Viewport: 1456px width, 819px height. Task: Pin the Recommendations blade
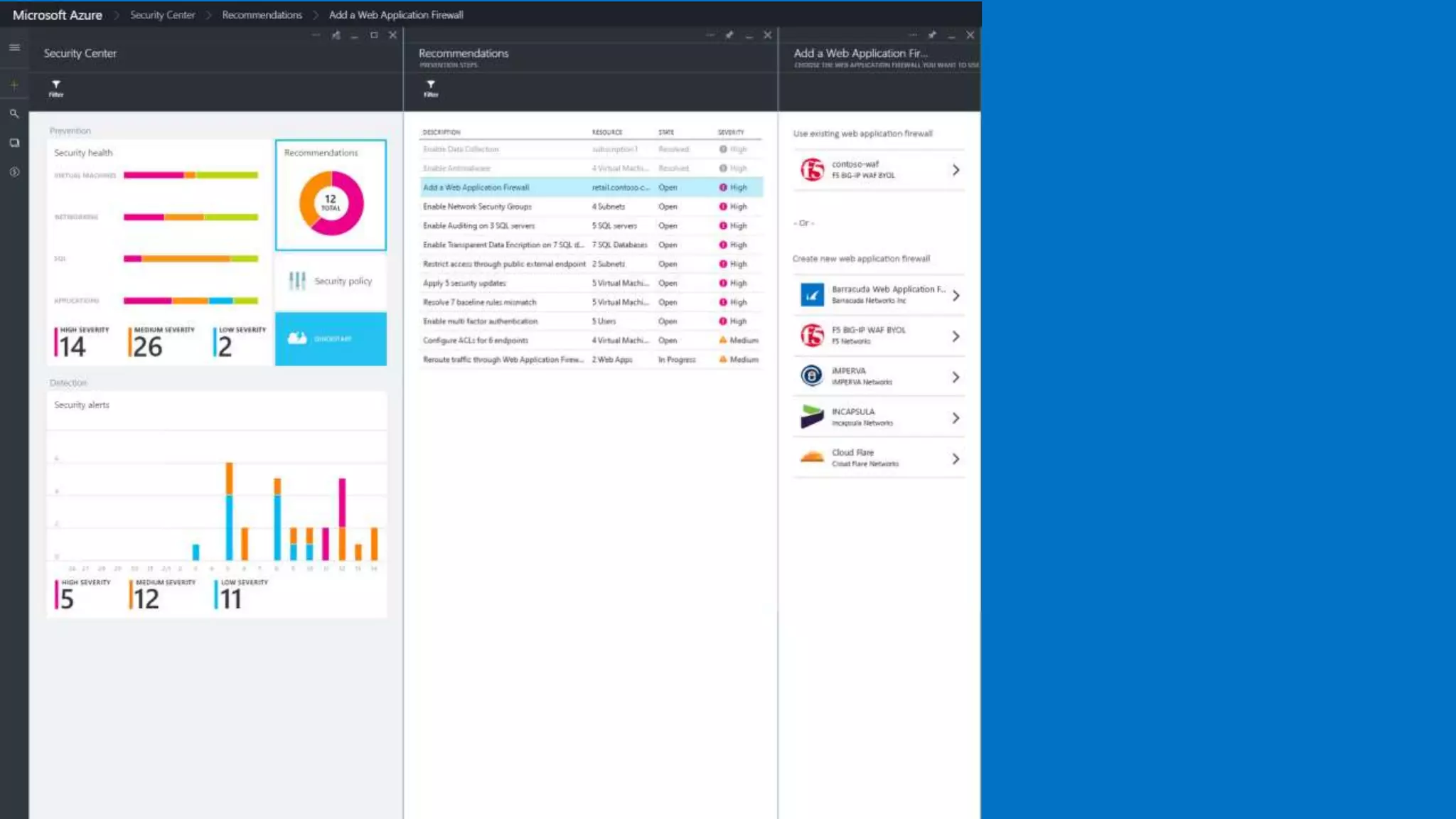pos(729,35)
